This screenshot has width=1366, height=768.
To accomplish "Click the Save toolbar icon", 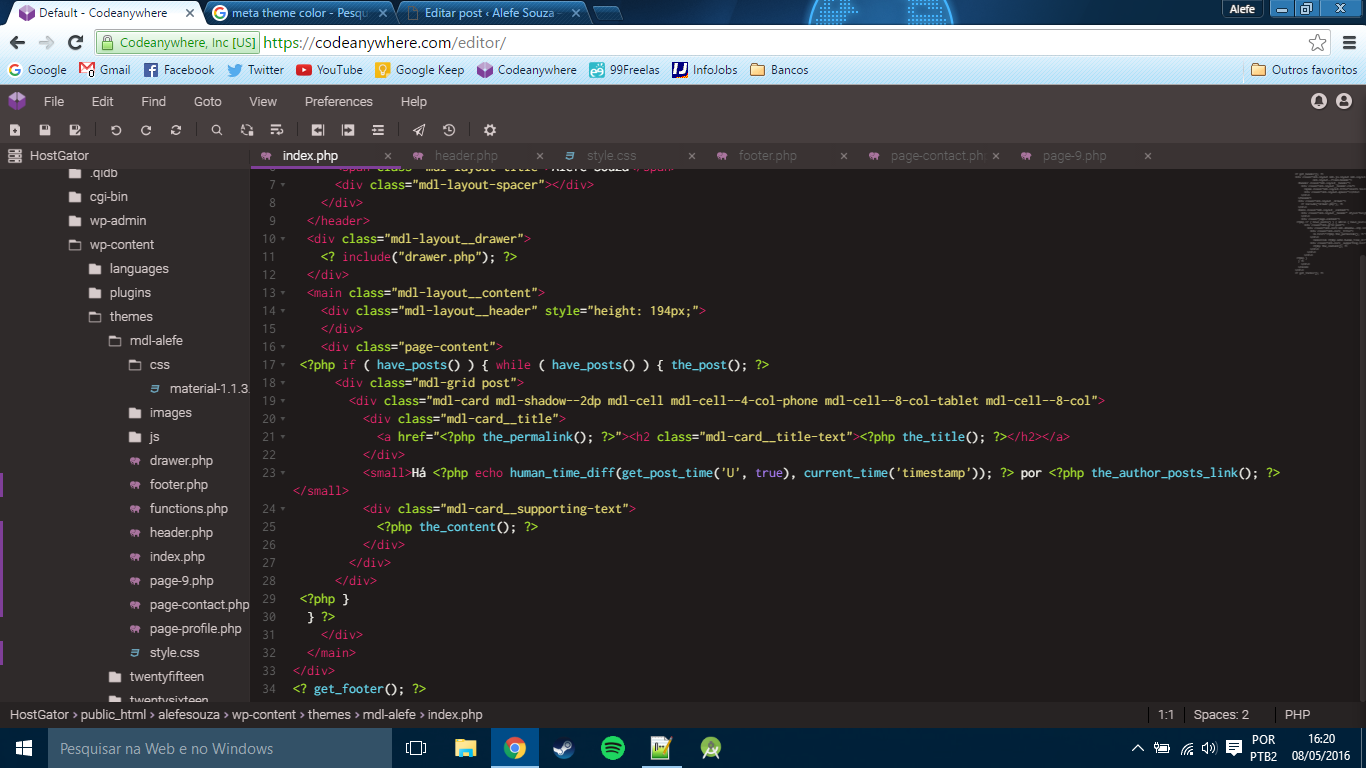I will (45, 130).
